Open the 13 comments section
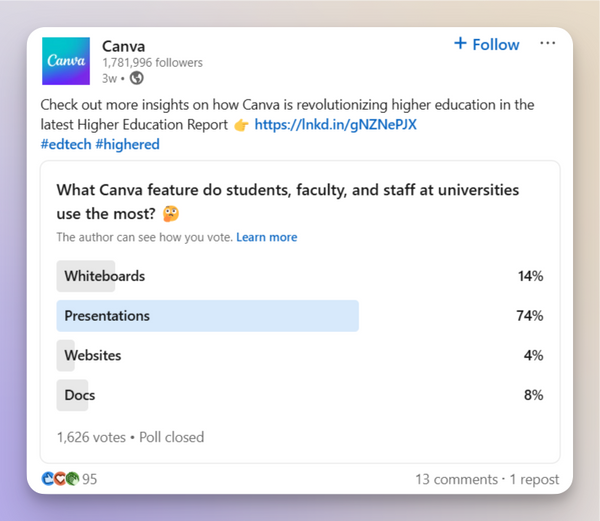Image resolution: width=600 pixels, height=521 pixels. [456, 479]
